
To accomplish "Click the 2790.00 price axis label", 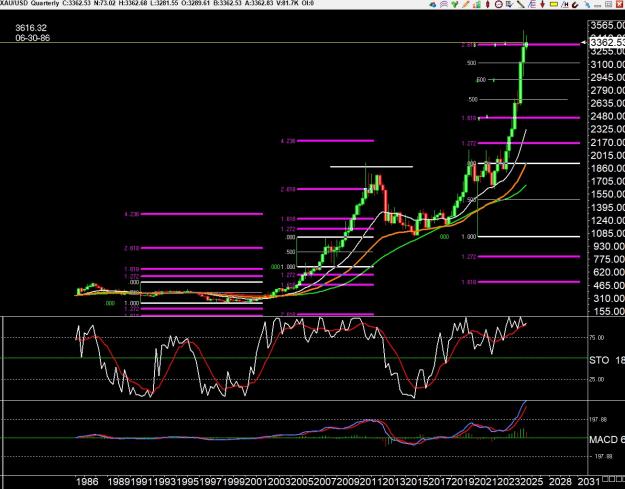I will click(607, 90).
